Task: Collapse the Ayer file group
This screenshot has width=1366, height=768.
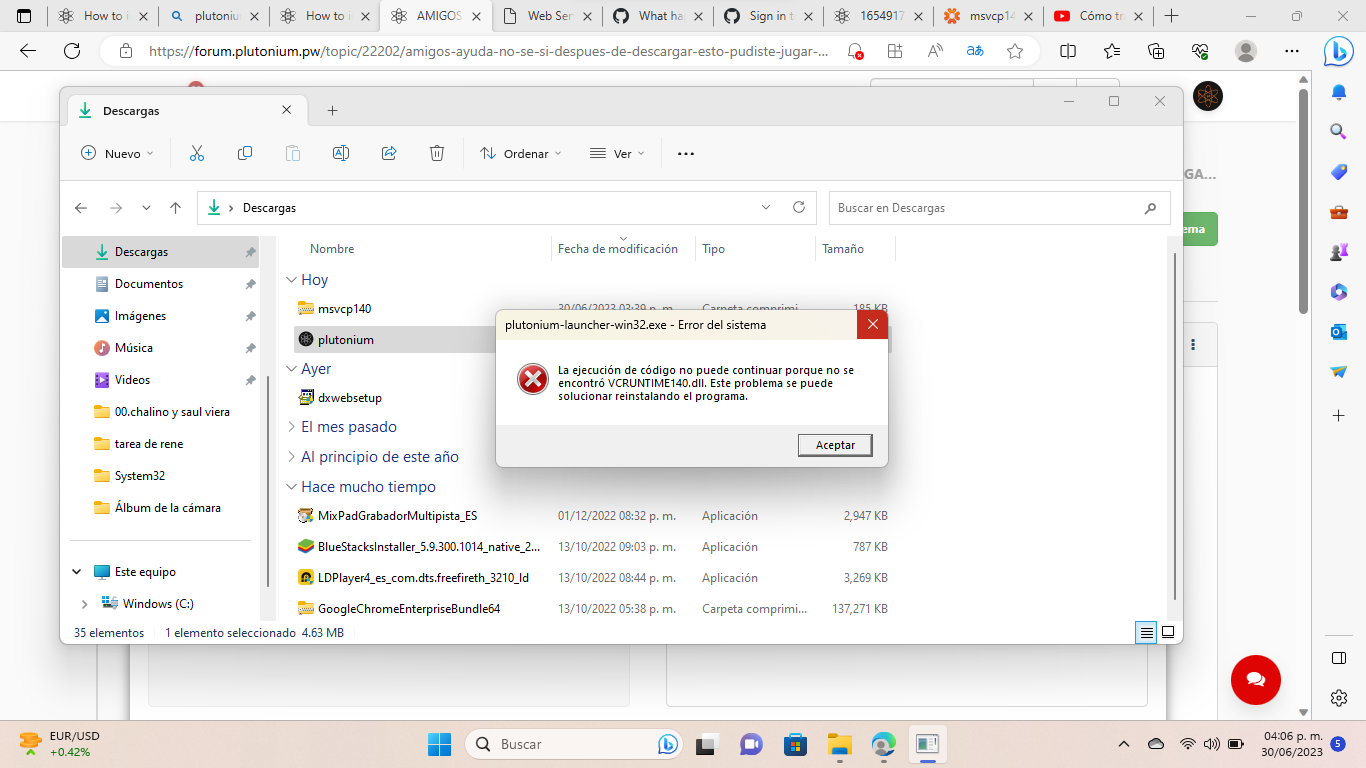Action: coord(291,369)
